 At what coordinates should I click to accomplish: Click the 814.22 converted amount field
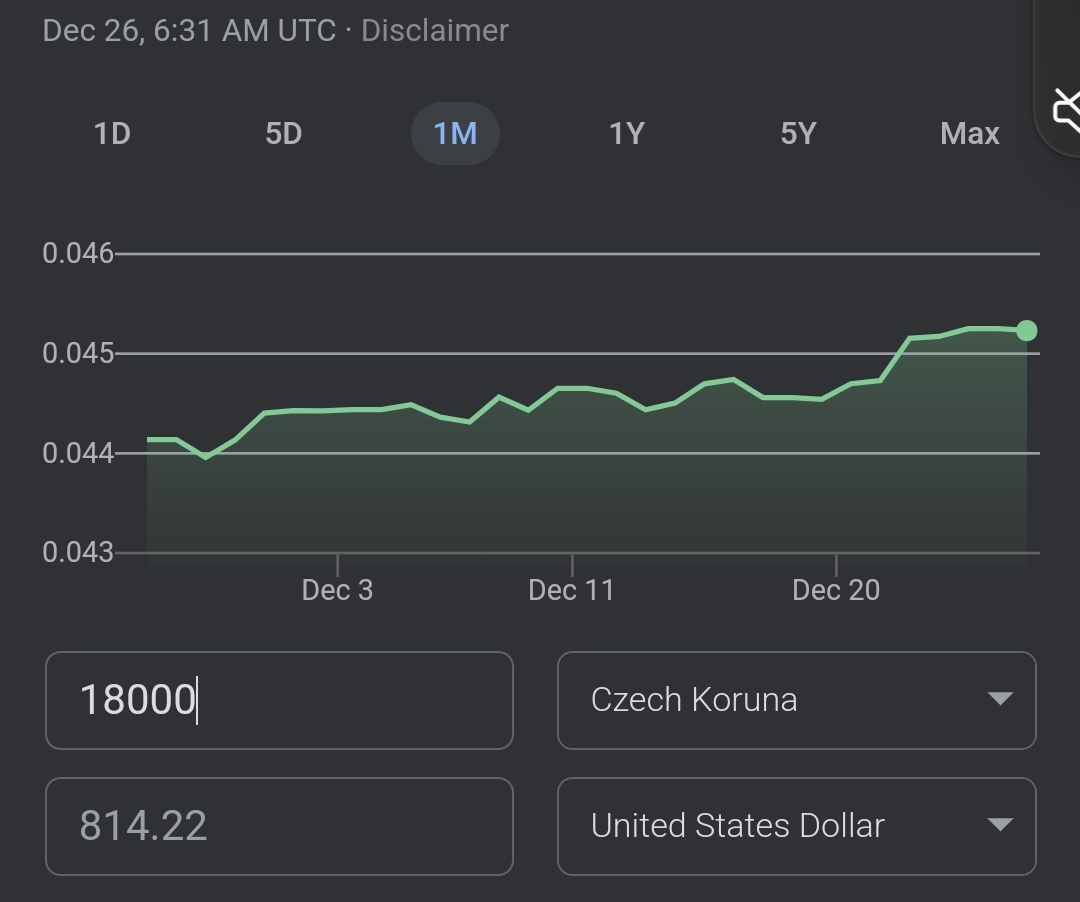(279, 826)
